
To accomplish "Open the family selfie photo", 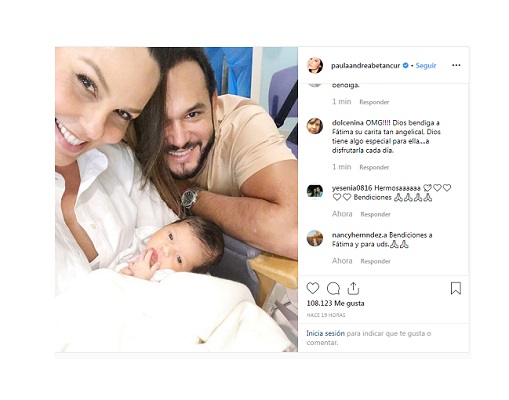I will 176,199.
